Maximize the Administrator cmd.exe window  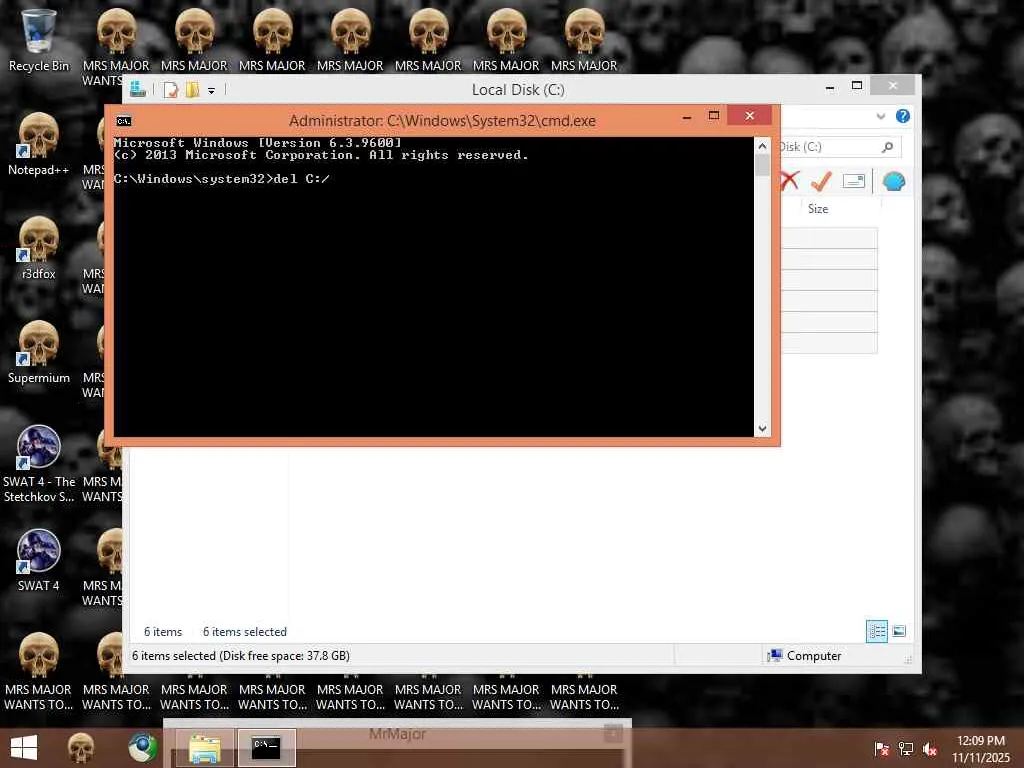pos(714,116)
